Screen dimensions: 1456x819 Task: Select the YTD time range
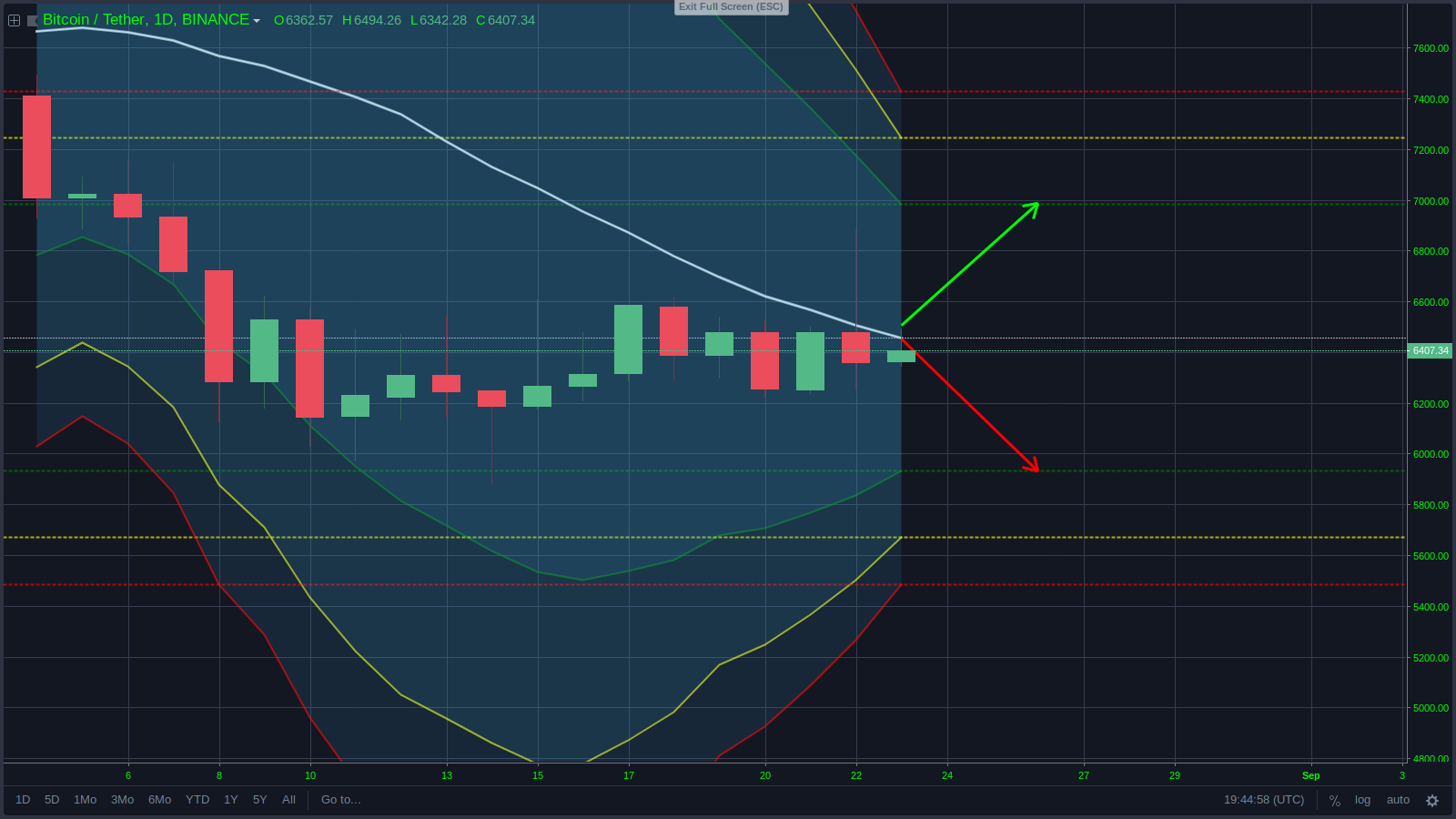coord(197,800)
